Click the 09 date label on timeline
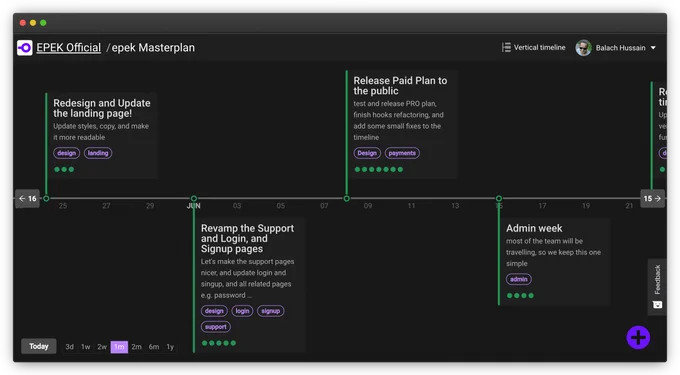The height and width of the screenshot is (375, 680). (368, 206)
